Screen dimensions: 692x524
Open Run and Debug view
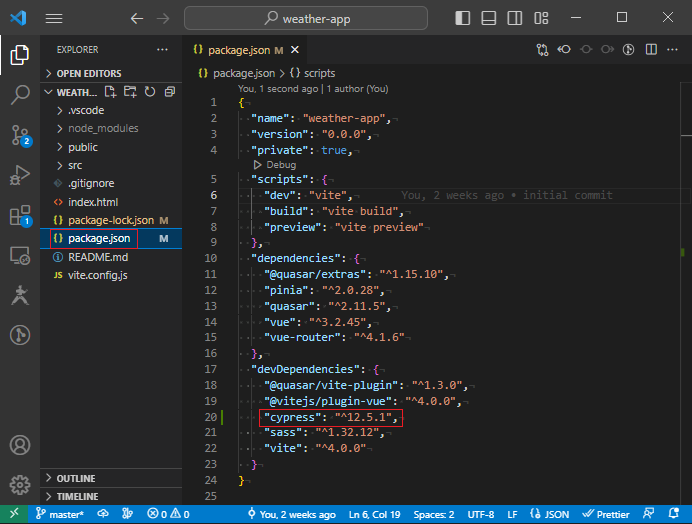coord(20,175)
